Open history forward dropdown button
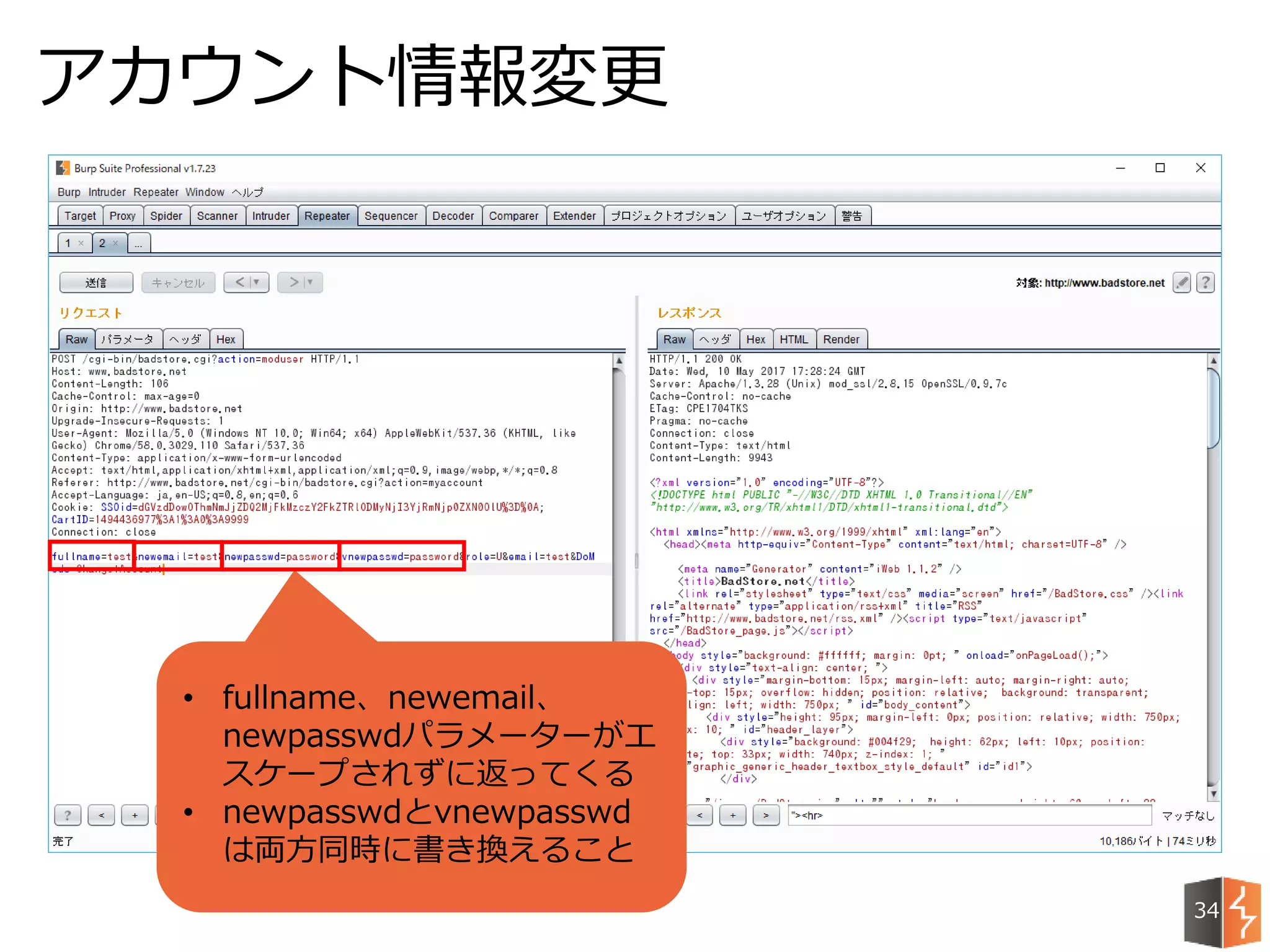 point(300,283)
